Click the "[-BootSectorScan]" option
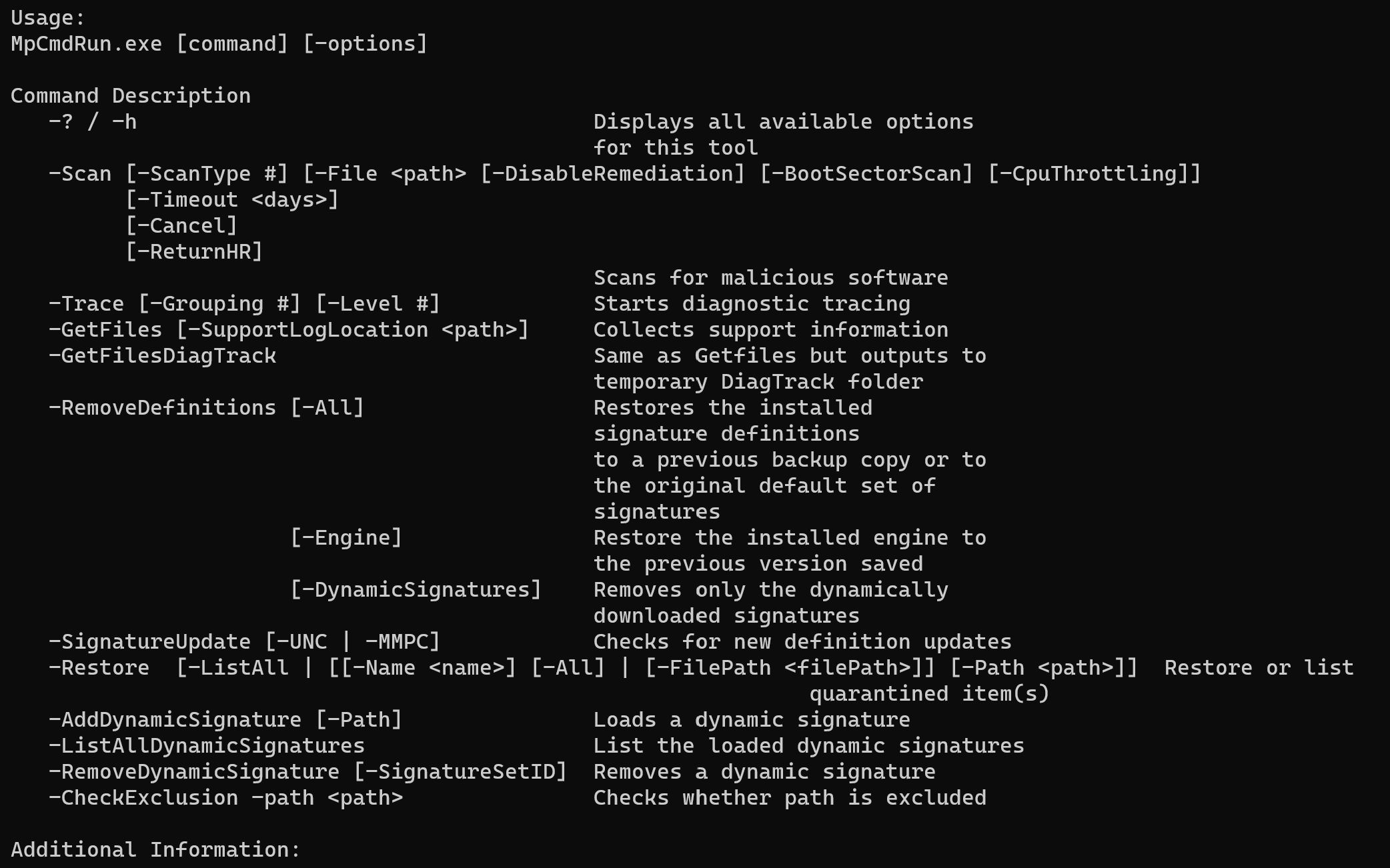1390x868 pixels. pyautogui.click(x=866, y=174)
